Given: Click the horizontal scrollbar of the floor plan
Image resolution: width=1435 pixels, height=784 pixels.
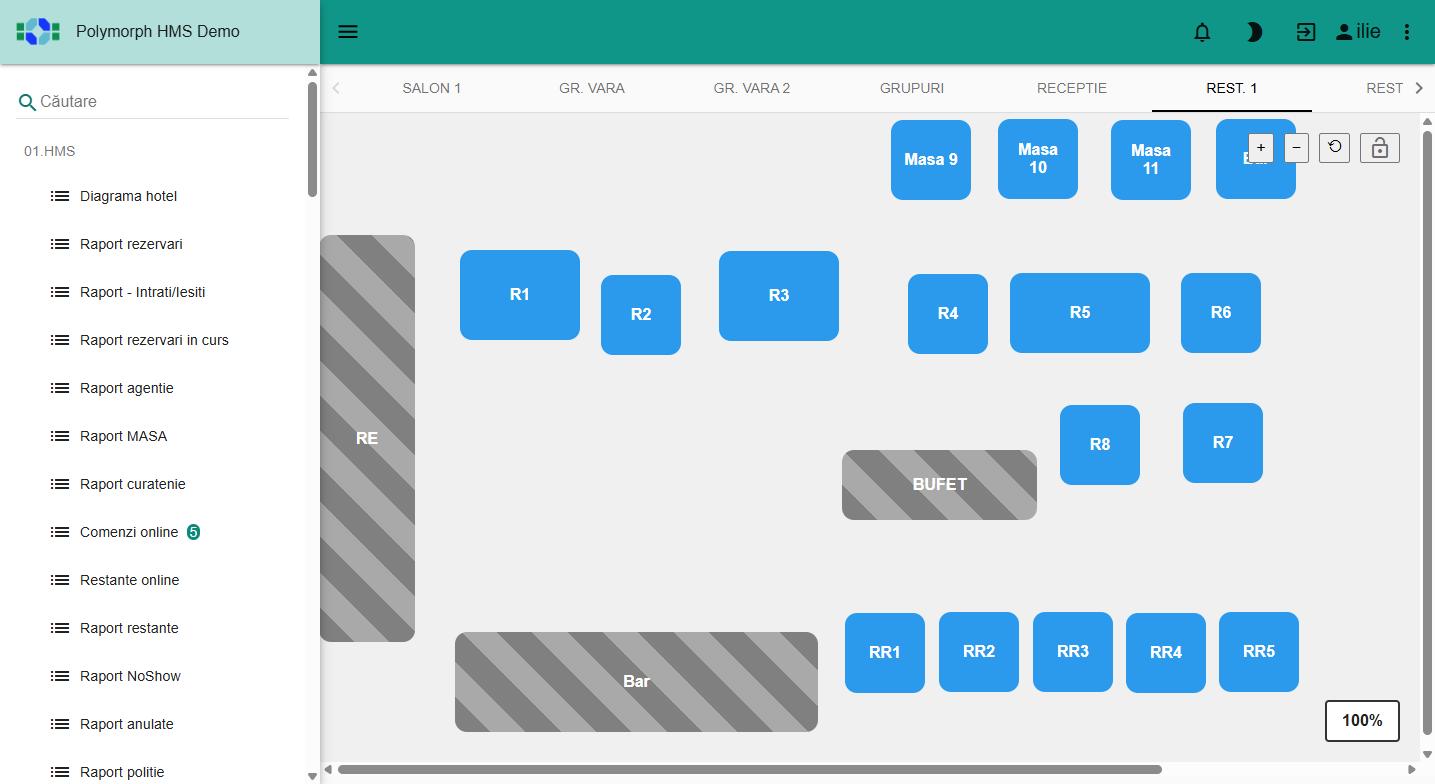Looking at the screenshot, I should [x=750, y=770].
